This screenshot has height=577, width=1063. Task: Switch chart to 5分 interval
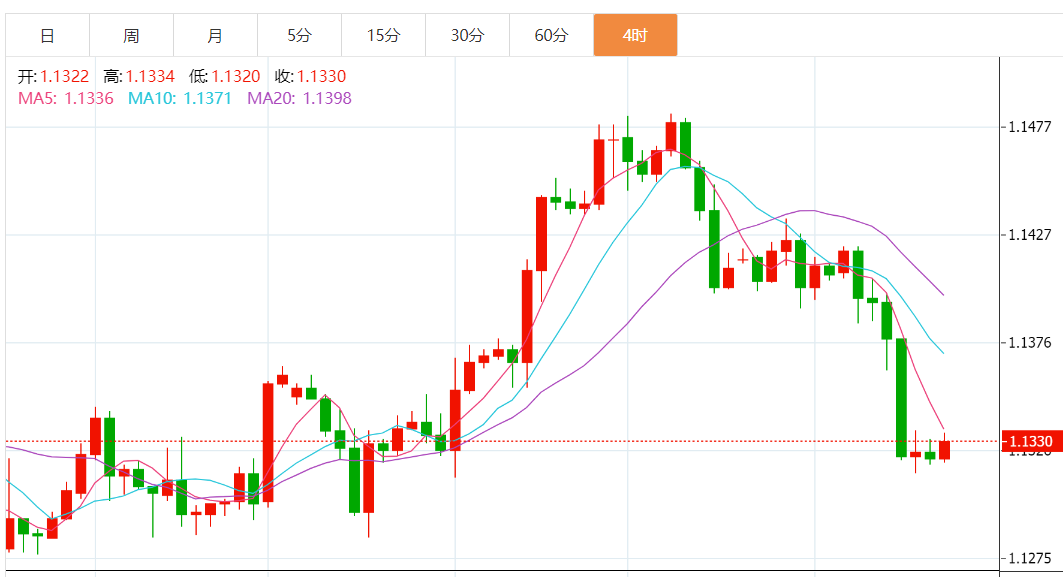[x=299, y=36]
